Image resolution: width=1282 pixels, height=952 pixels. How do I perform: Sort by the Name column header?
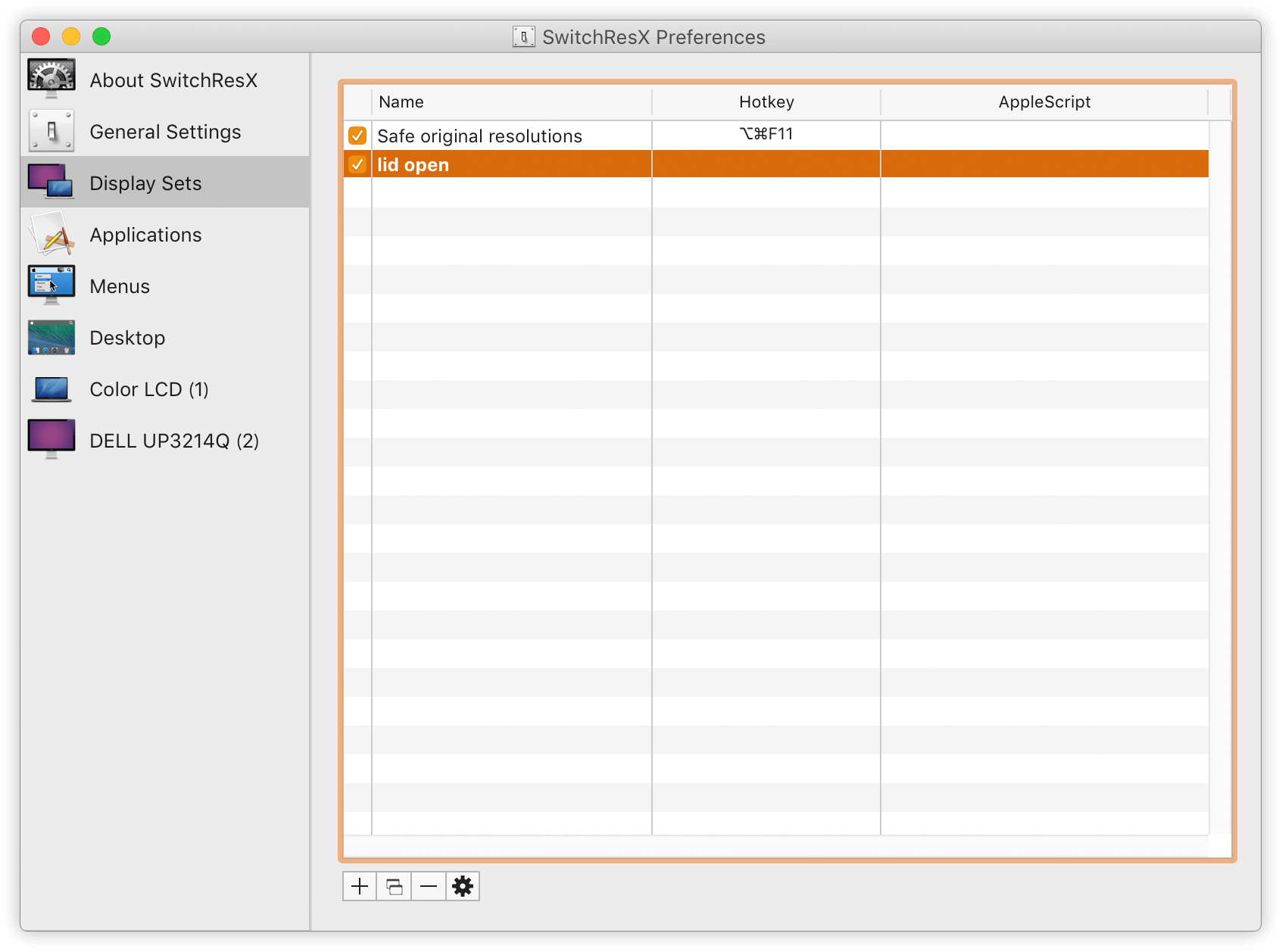[x=512, y=102]
